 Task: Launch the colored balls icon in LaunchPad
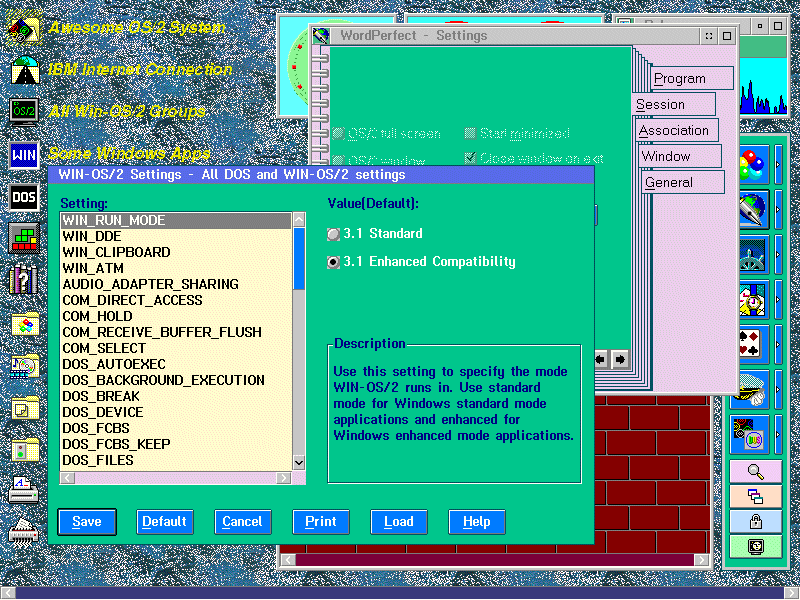point(753,164)
